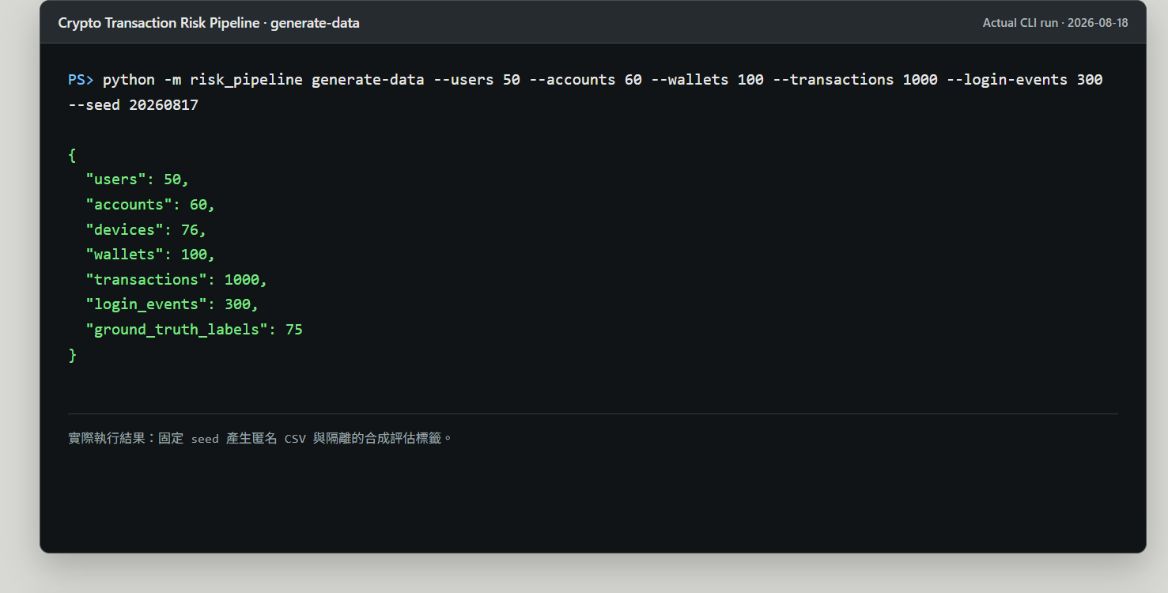The width and height of the screenshot is (1168, 593).
Task: Click the '--accounts 60' argument
Action: tap(585, 80)
